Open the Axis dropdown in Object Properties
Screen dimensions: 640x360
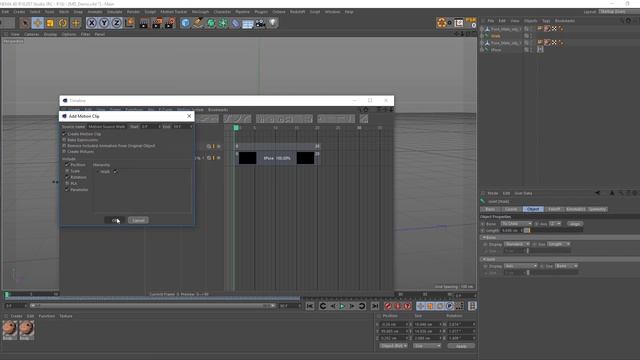pyautogui.click(x=555, y=224)
